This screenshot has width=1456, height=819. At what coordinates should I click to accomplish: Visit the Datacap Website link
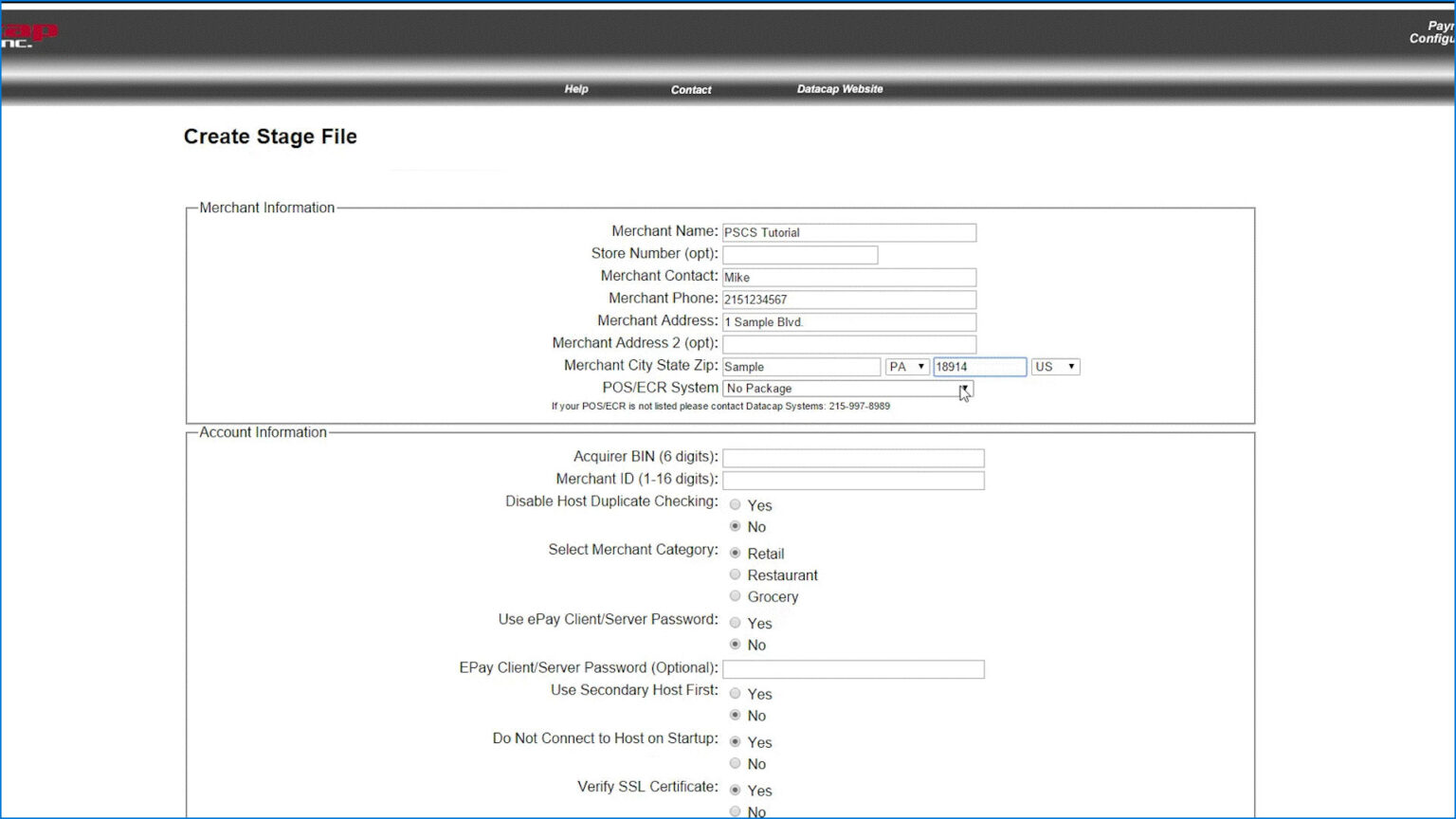[840, 88]
